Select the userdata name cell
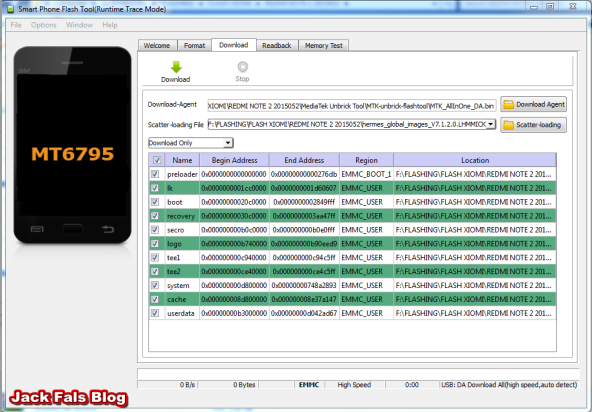 (x=182, y=313)
